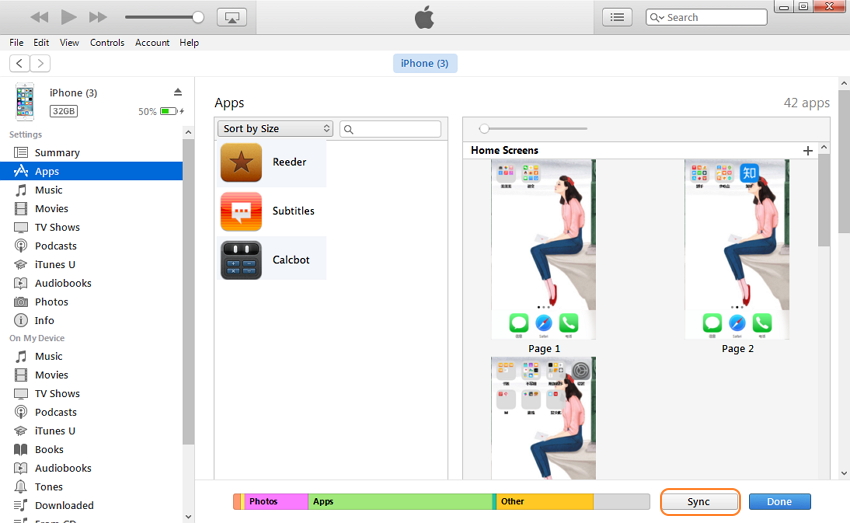
Task: Open the File menu
Action: coord(16,42)
